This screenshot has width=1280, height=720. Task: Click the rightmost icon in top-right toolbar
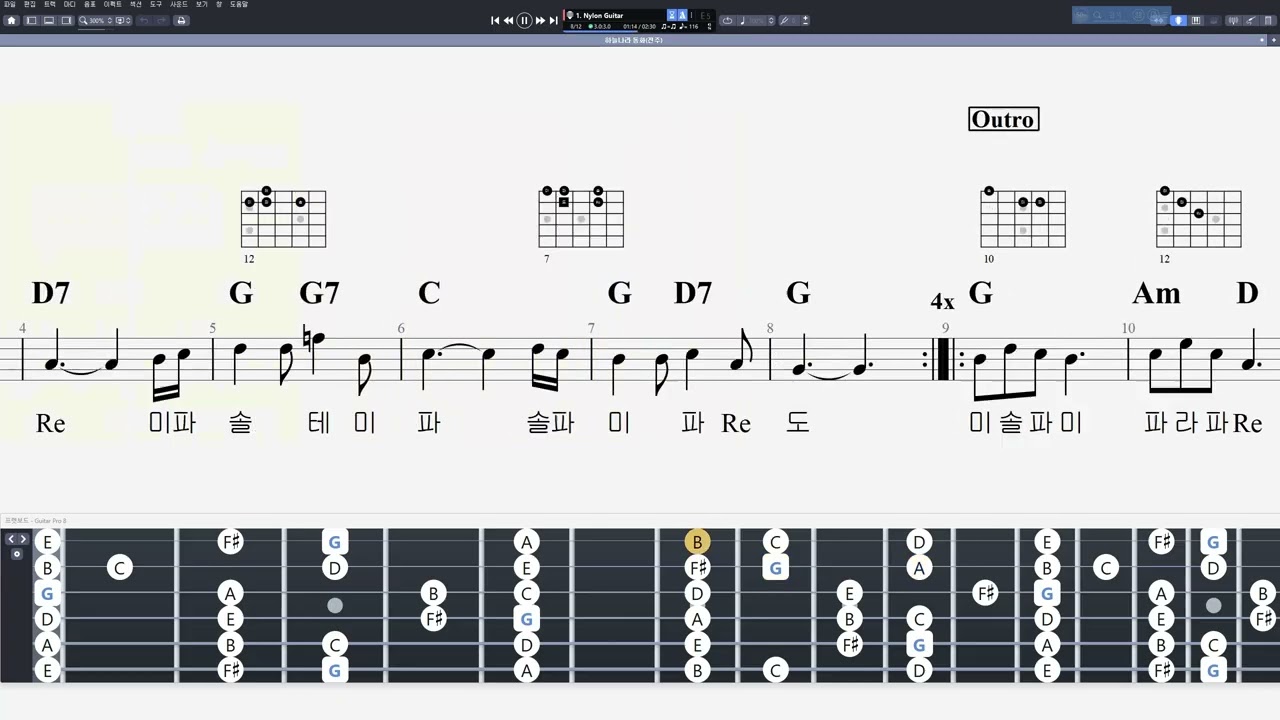coord(1268,20)
